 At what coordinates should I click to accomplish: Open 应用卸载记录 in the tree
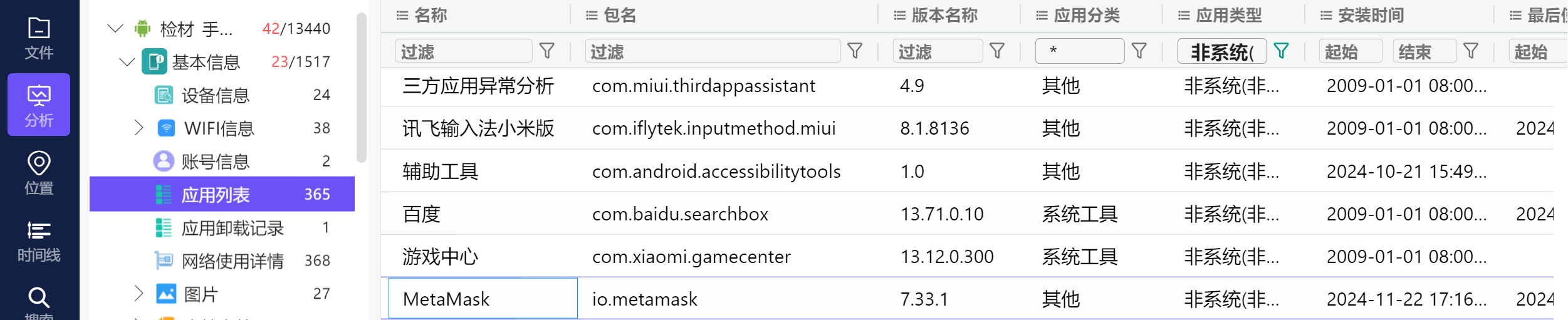point(232,228)
